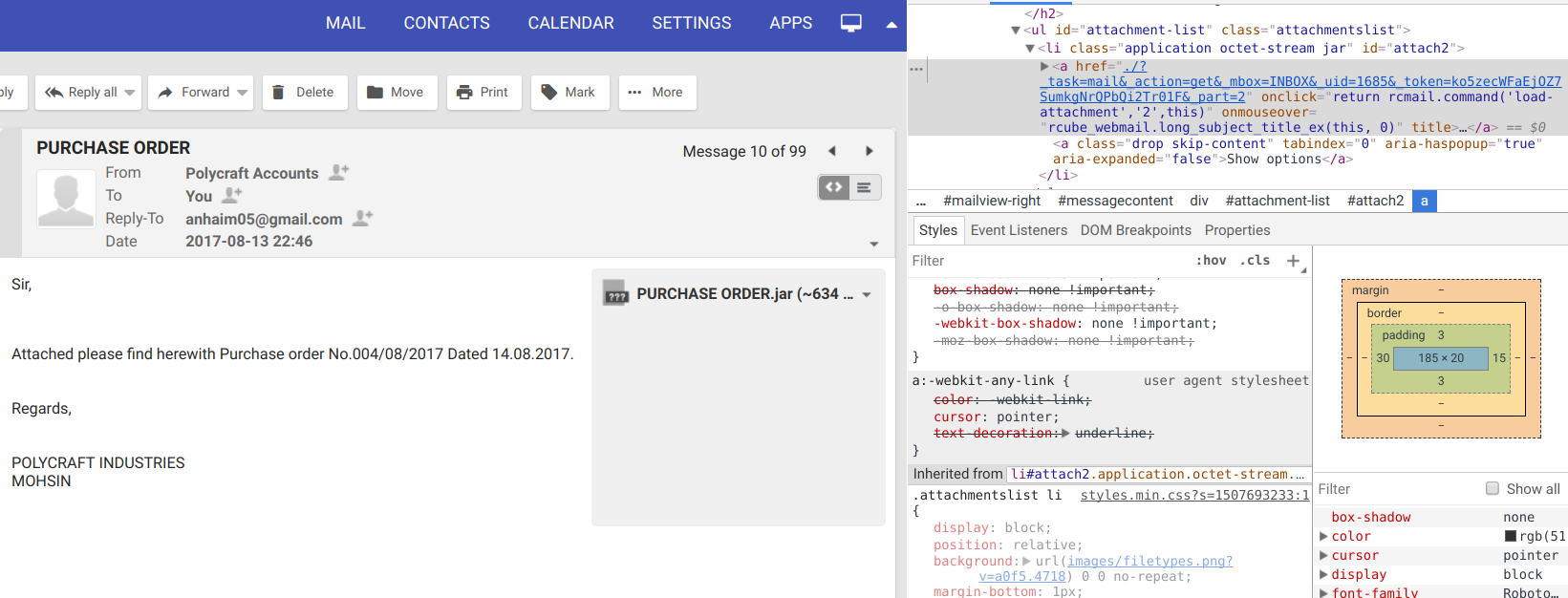Image resolution: width=1568 pixels, height=598 pixels.
Task: Switch message view to plain text
Action: coord(864,187)
